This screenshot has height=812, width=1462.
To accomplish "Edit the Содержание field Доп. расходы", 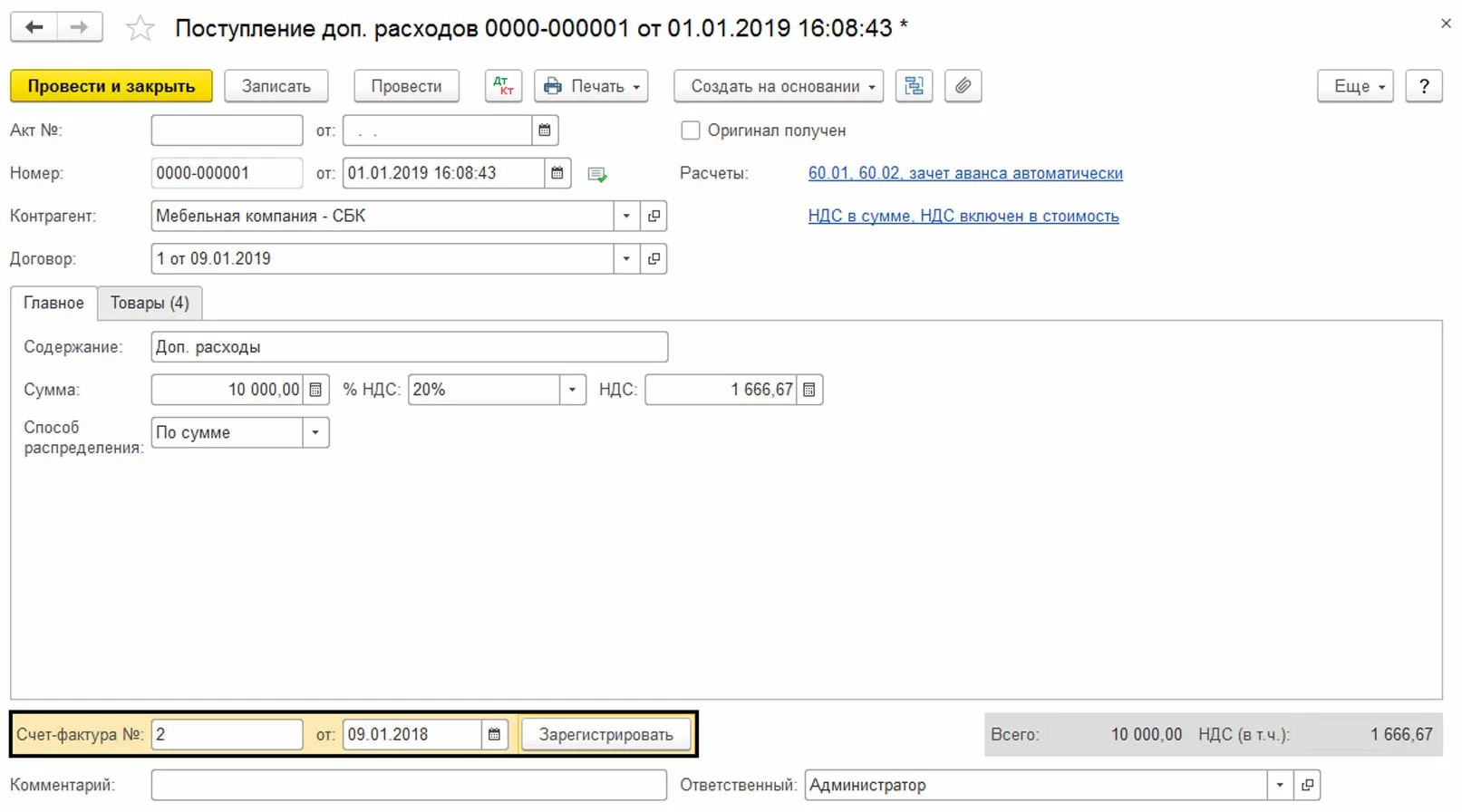I will point(410,347).
